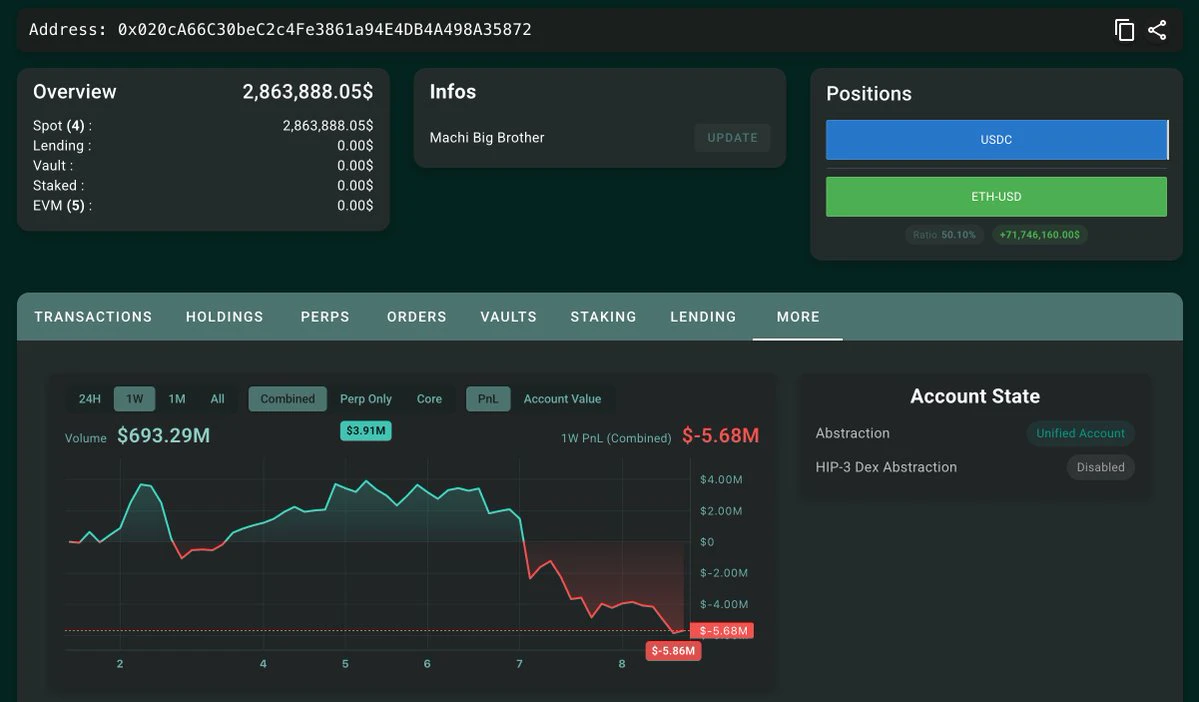
Task: Select the 1W time range
Action: click(135, 398)
